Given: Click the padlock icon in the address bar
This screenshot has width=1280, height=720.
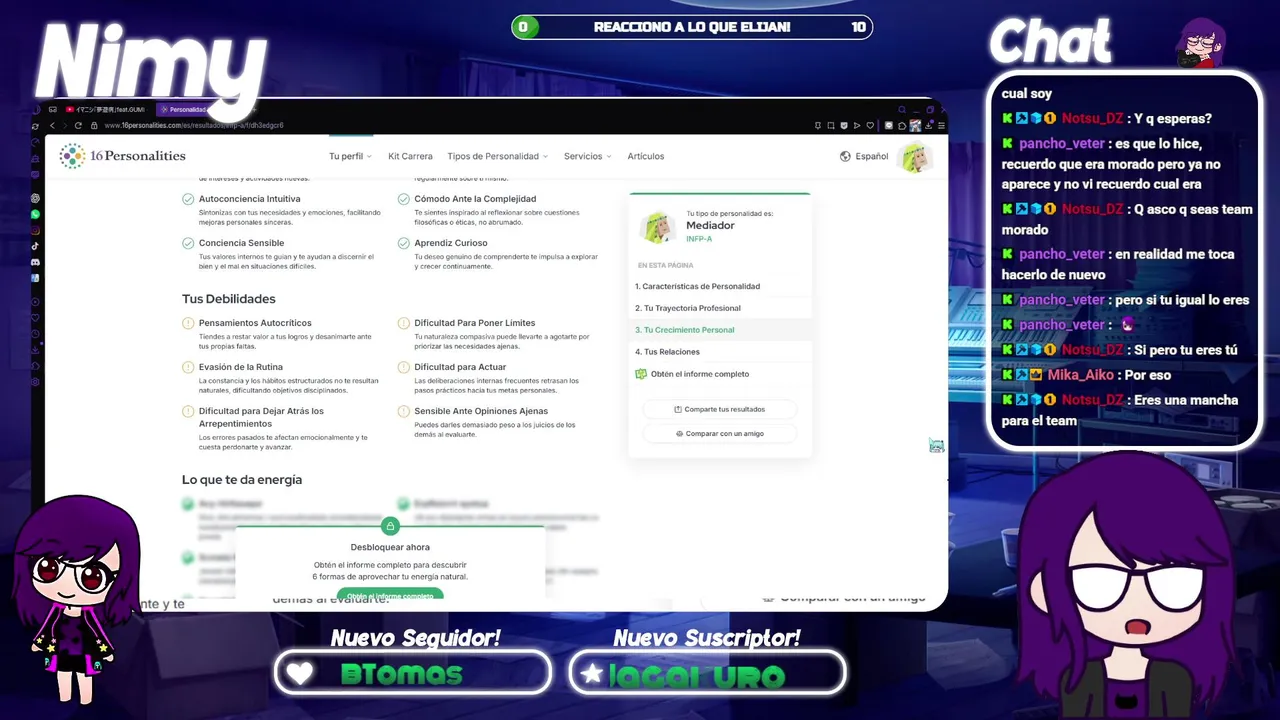Looking at the screenshot, I should [x=94, y=125].
